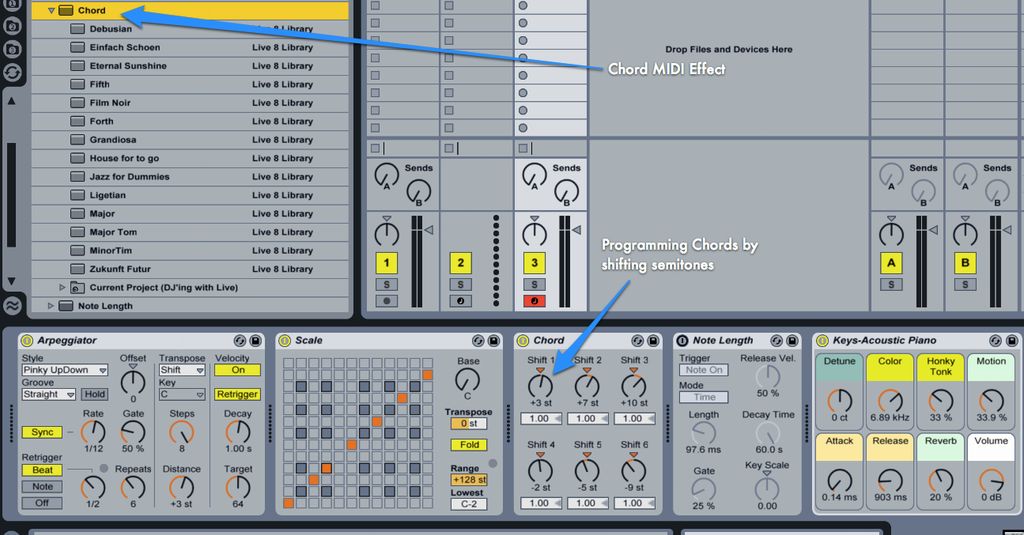Screen dimensions: 1024x535
Task: Select the Ligetian preset
Action: (x=190, y=195)
